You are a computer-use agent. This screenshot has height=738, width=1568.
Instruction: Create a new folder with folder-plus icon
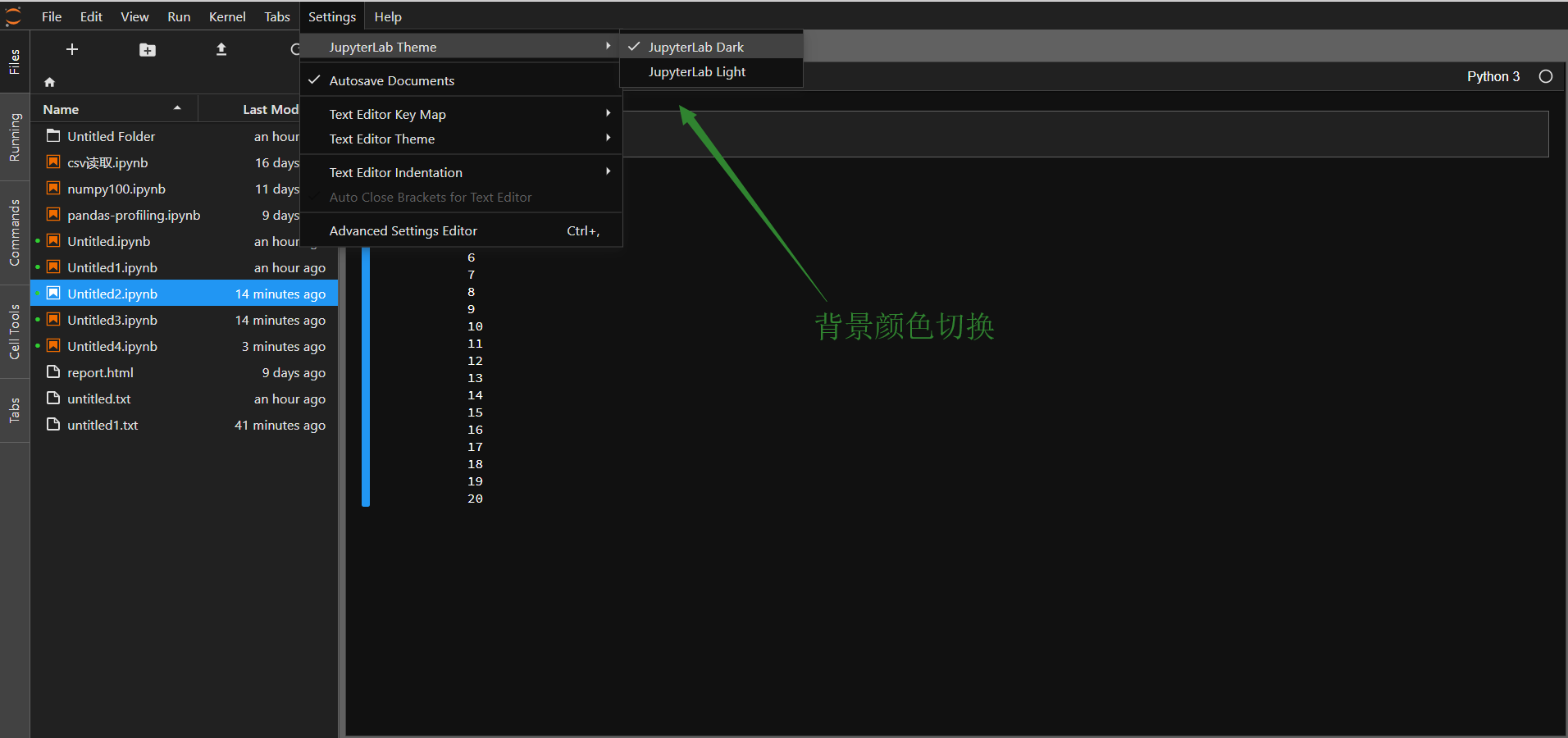click(x=148, y=50)
